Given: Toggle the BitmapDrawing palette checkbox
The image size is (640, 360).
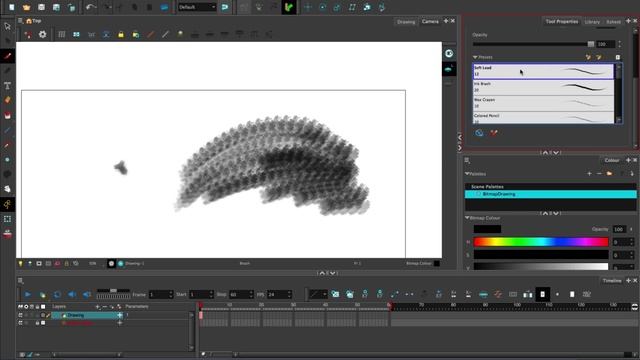Looking at the screenshot, I should pos(478,194).
